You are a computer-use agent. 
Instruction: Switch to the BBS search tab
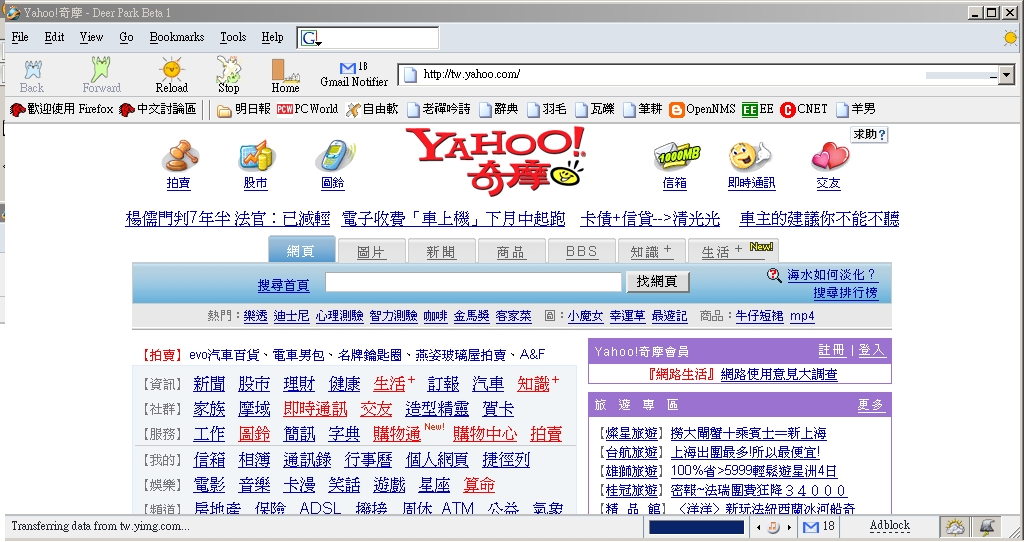pyautogui.click(x=582, y=251)
